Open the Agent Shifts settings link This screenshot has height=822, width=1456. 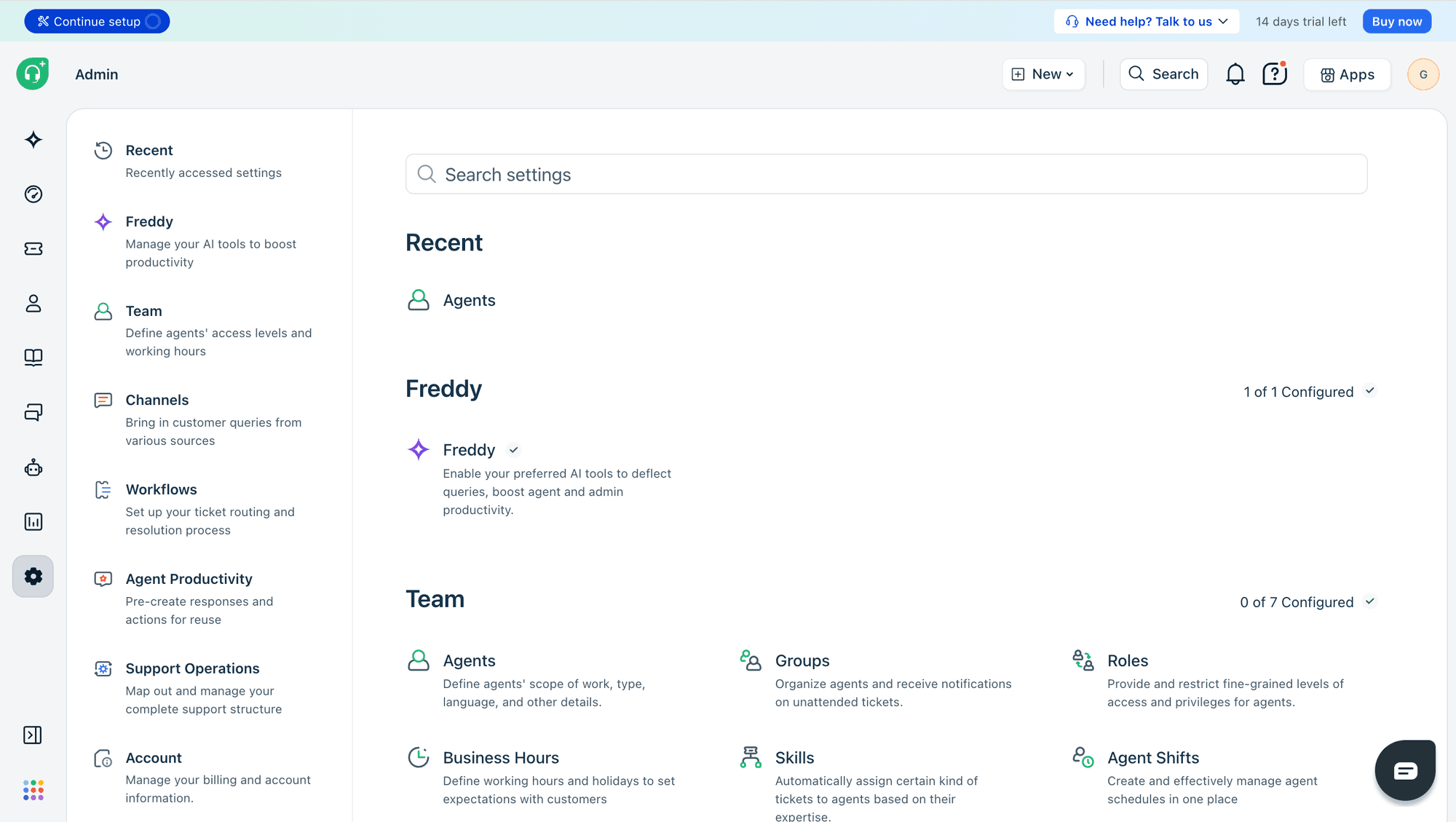1153,757
